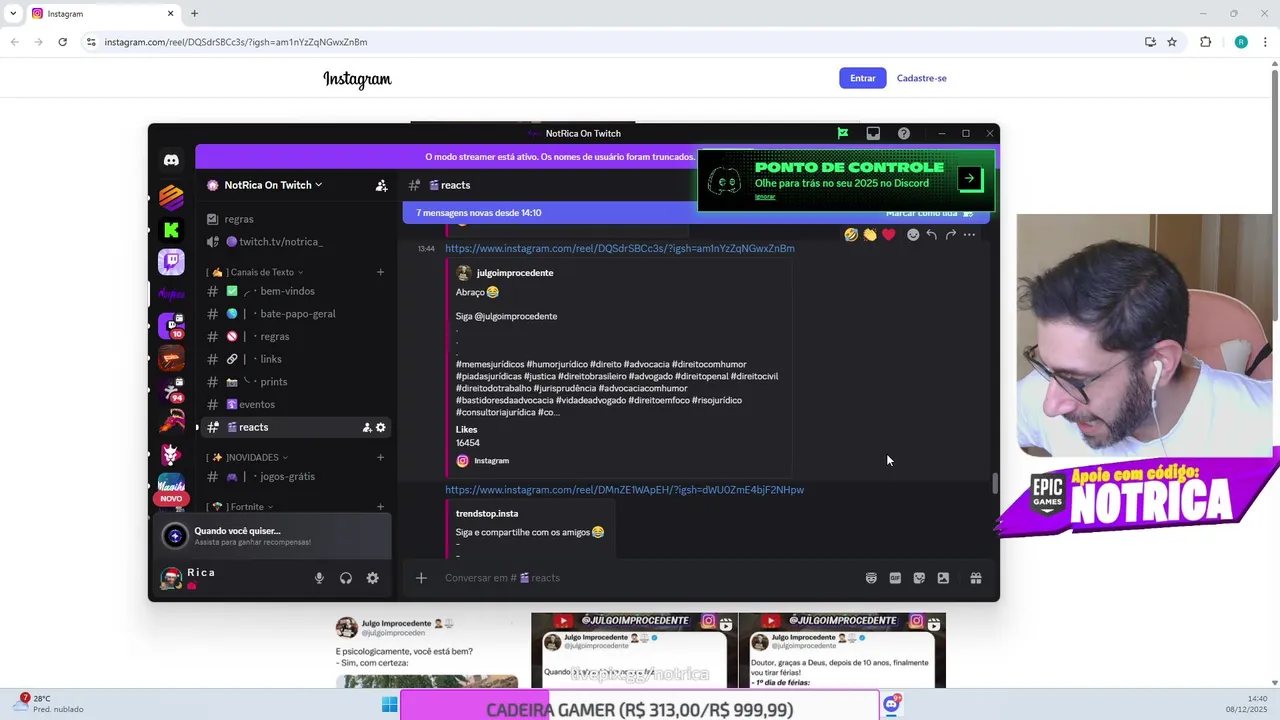
Task: Click the Chrome address bar URL
Action: coord(236,42)
